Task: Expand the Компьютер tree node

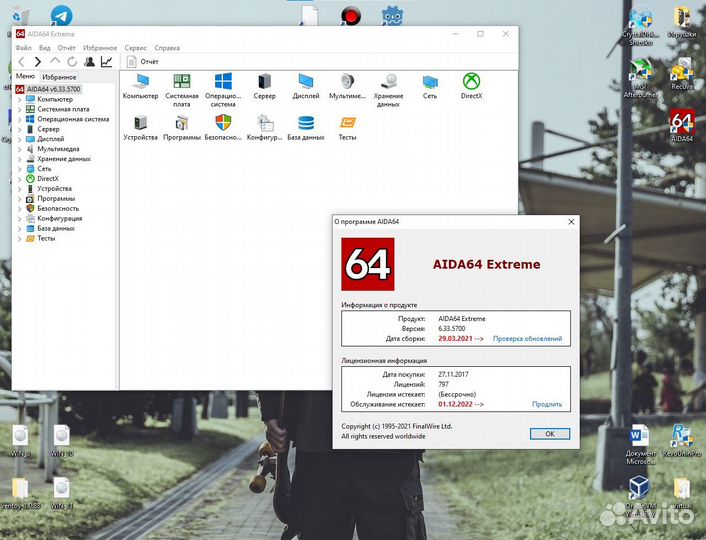Action: point(19,100)
